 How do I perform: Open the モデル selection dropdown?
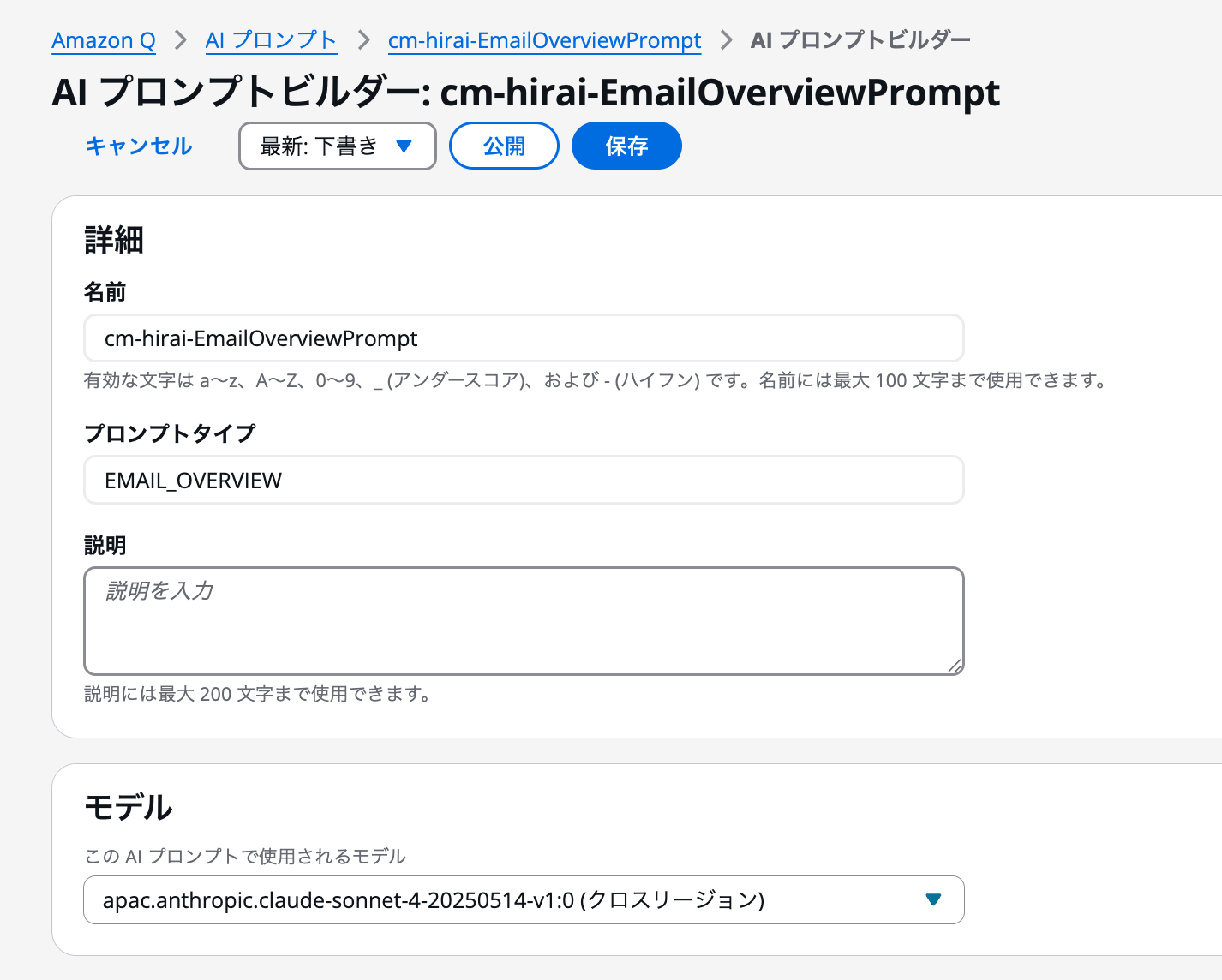pyautogui.click(x=524, y=900)
